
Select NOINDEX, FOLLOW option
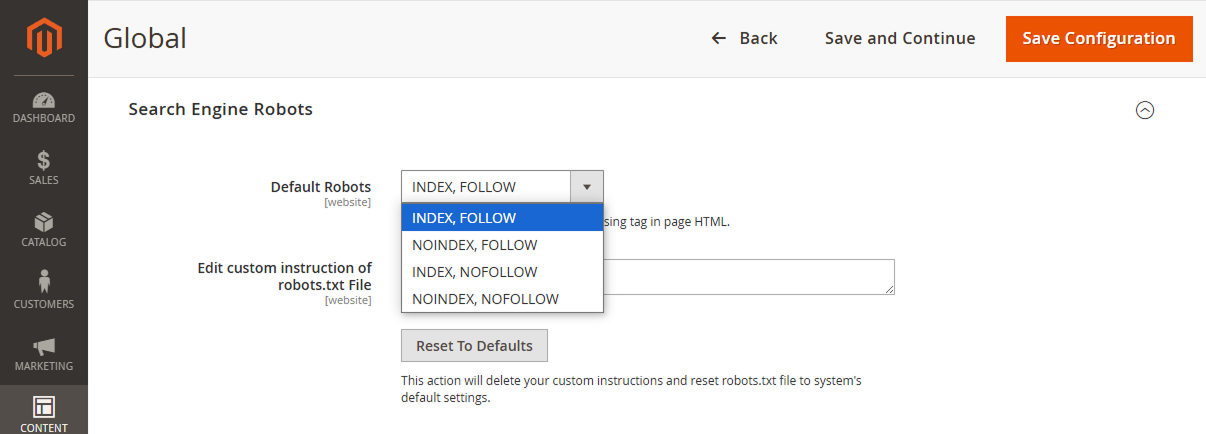pos(502,245)
